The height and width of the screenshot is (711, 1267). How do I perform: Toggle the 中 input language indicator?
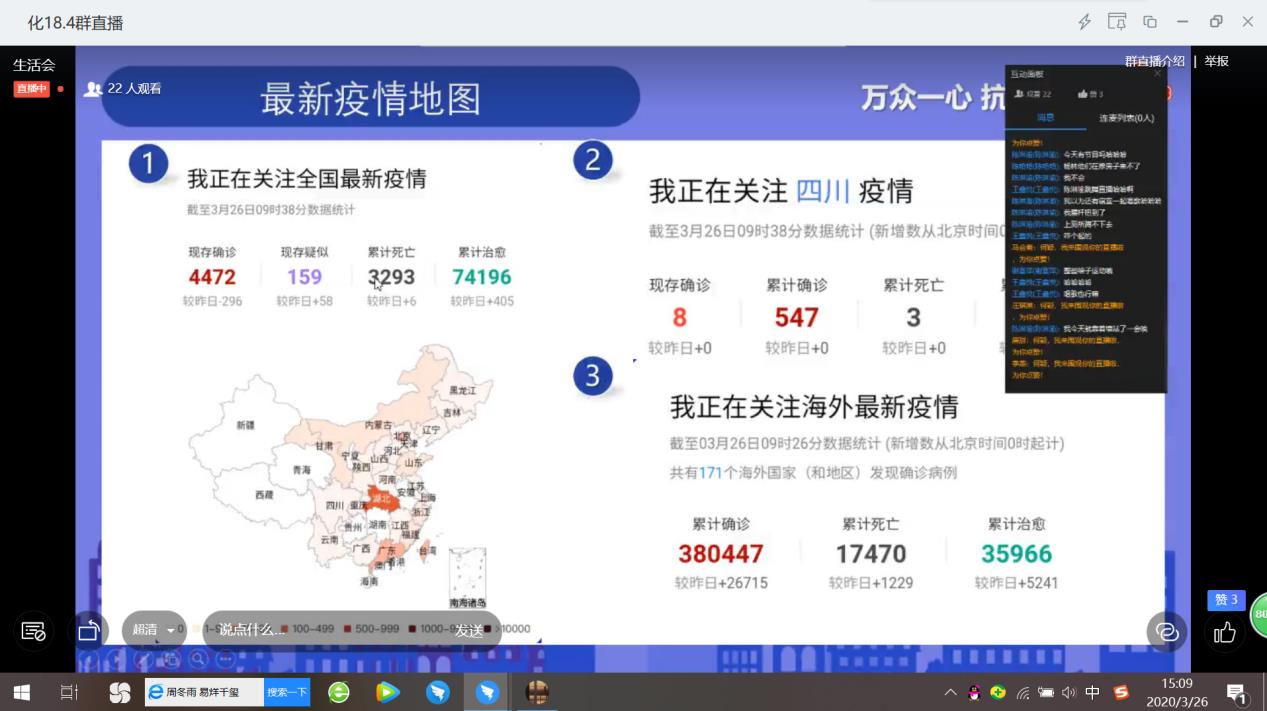(1093, 692)
